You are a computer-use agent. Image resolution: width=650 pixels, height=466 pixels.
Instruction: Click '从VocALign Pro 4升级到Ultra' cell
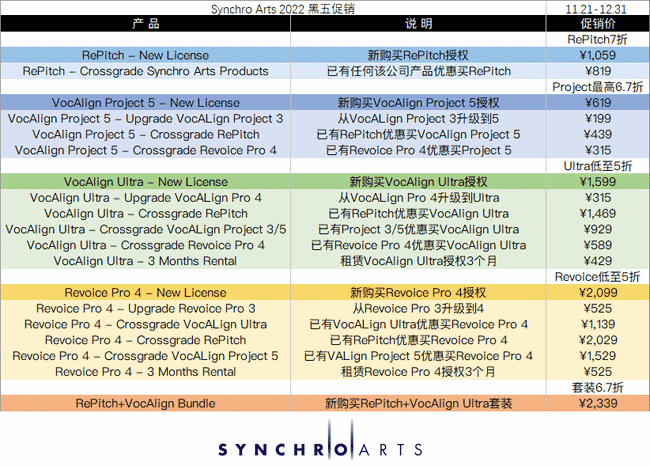click(x=419, y=198)
